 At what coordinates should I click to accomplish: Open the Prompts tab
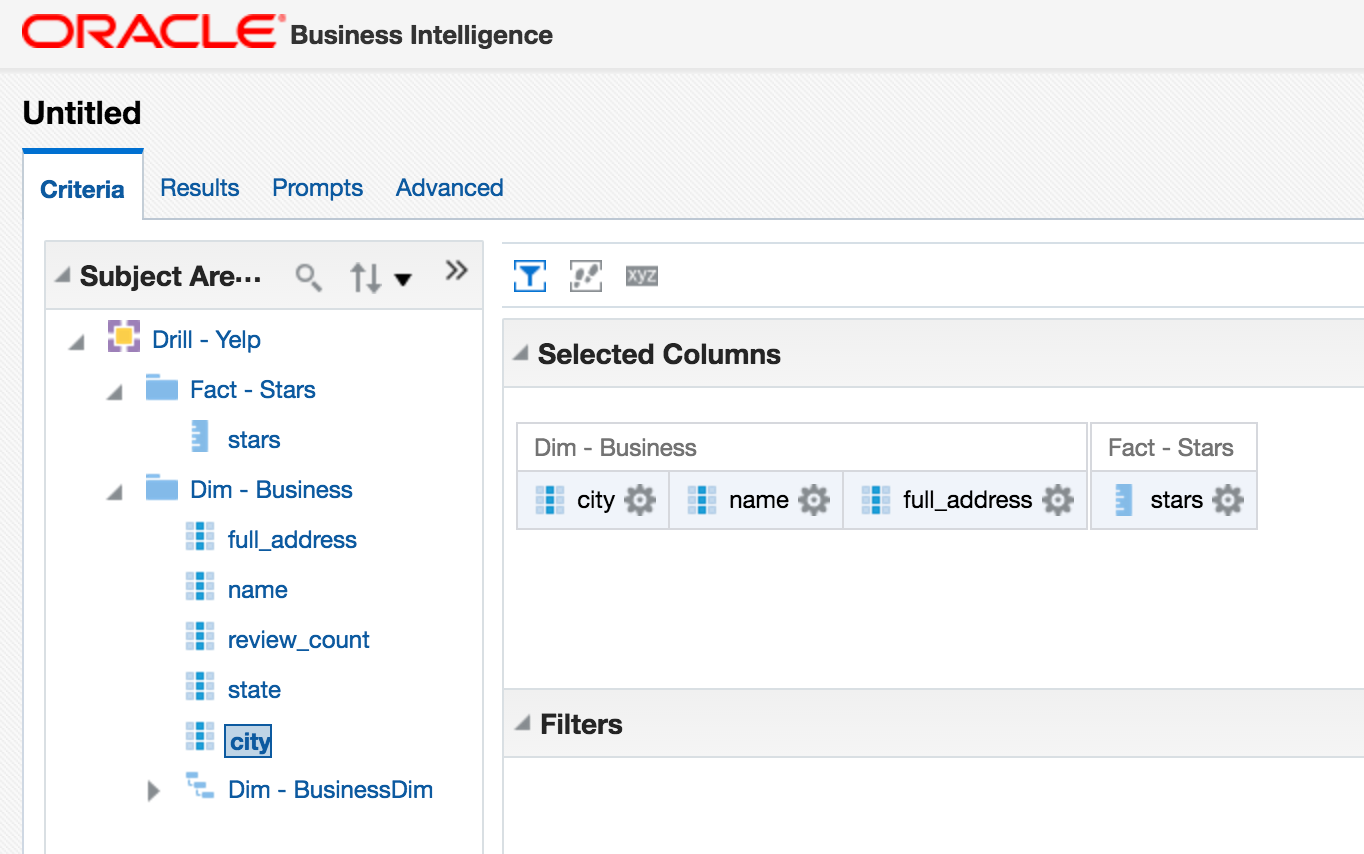click(317, 188)
